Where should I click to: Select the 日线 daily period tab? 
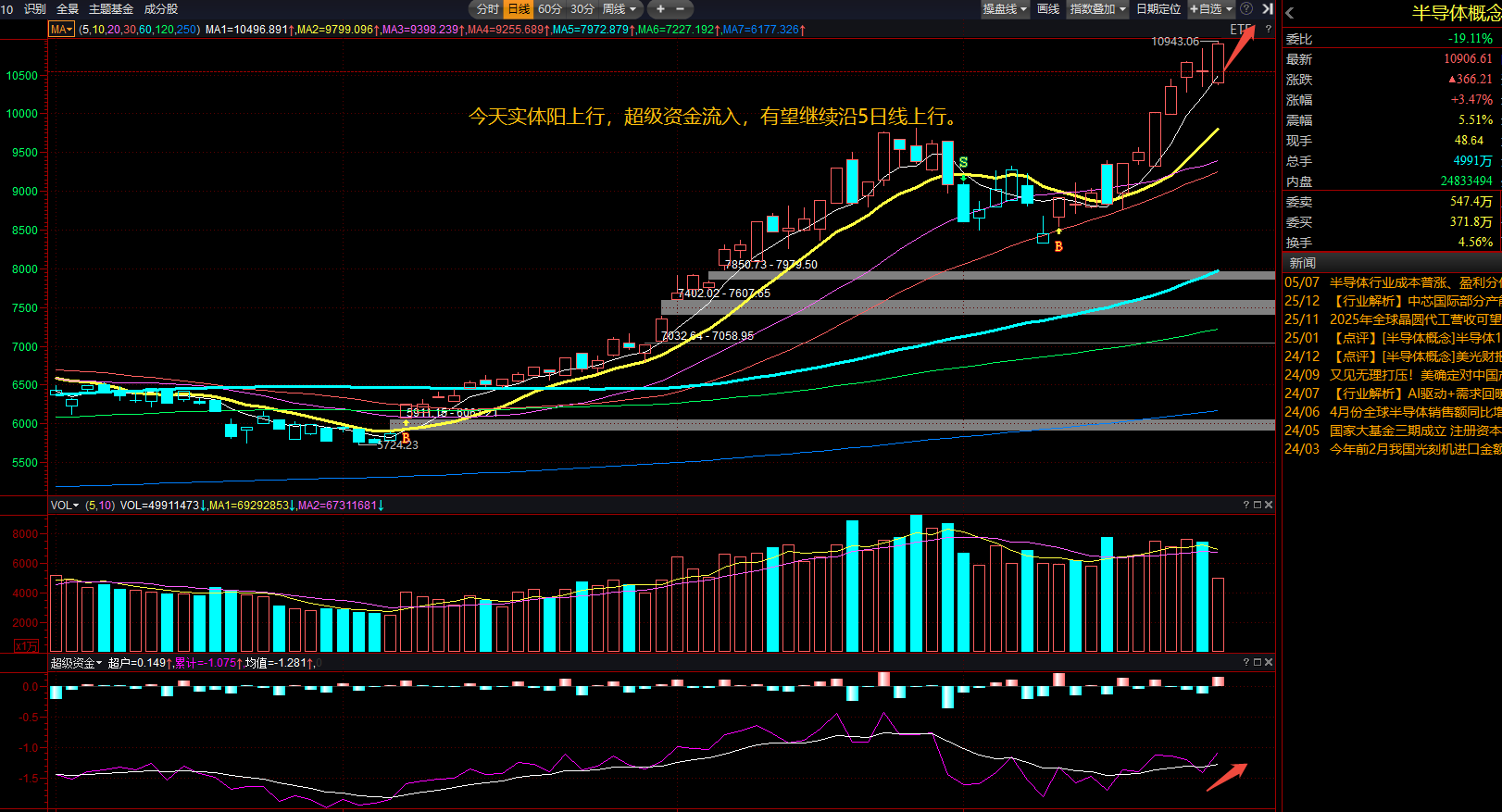coord(519,8)
